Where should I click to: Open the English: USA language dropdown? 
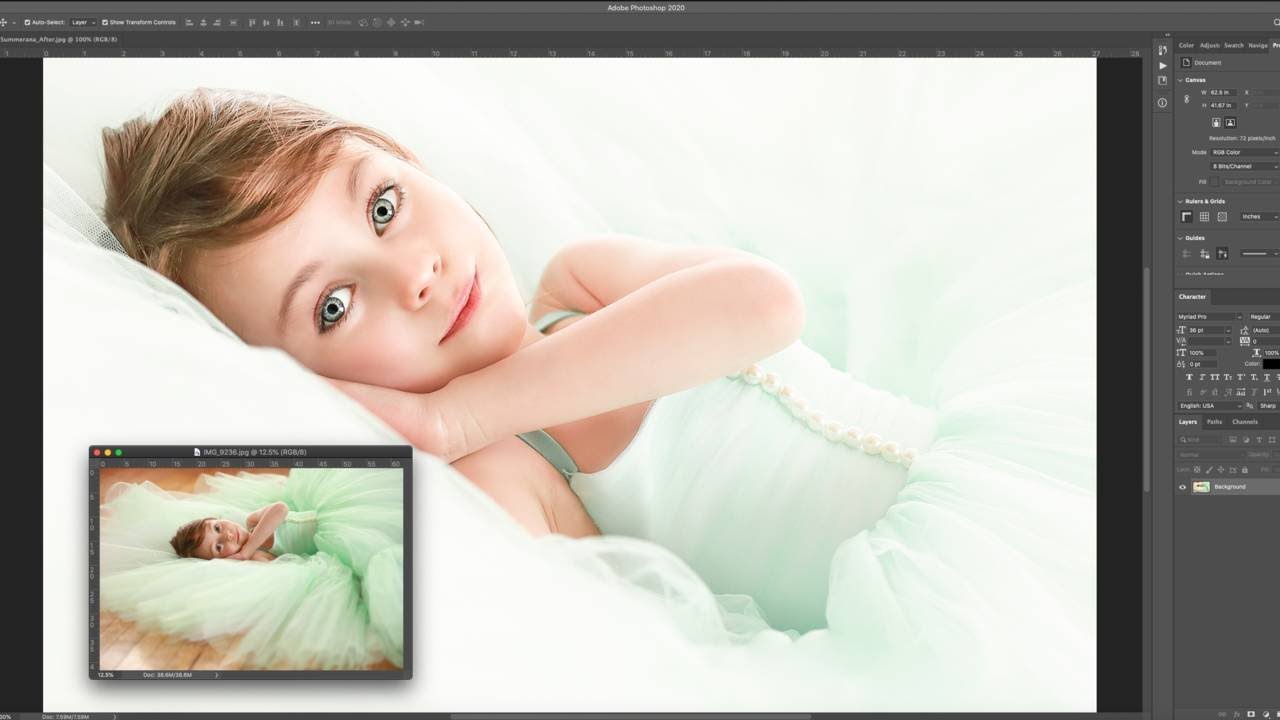[1210, 406]
